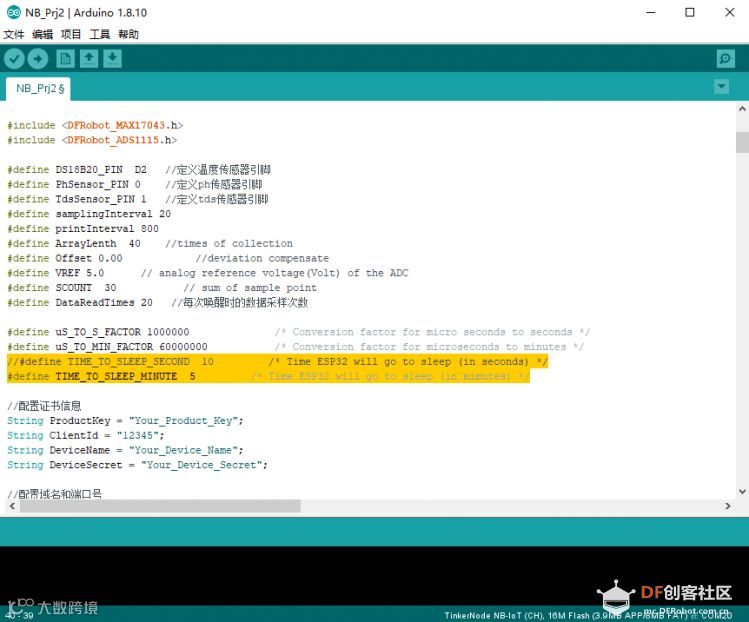The width and height of the screenshot is (749, 622).
Task: Click the printInterval 800 define line
Action: pyautogui.click(x=83, y=229)
